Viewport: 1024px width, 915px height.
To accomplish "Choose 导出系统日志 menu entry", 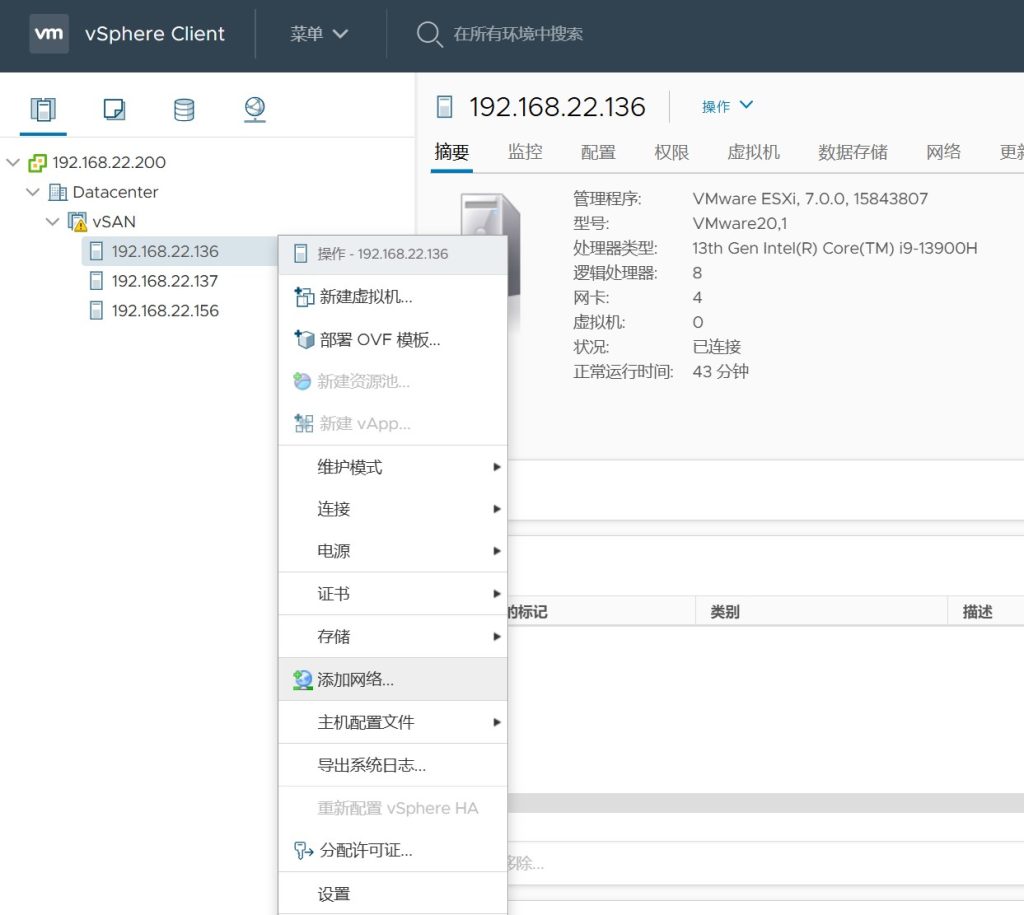I will click(392, 765).
